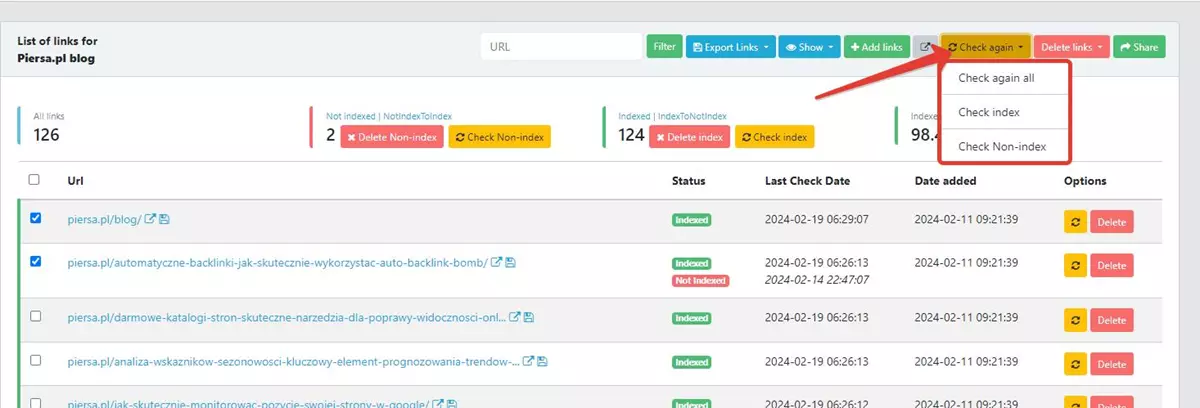The height and width of the screenshot is (408, 1200).
Task: Click the date 2024-02-19 06:29:07
Action: coord(816,218)
